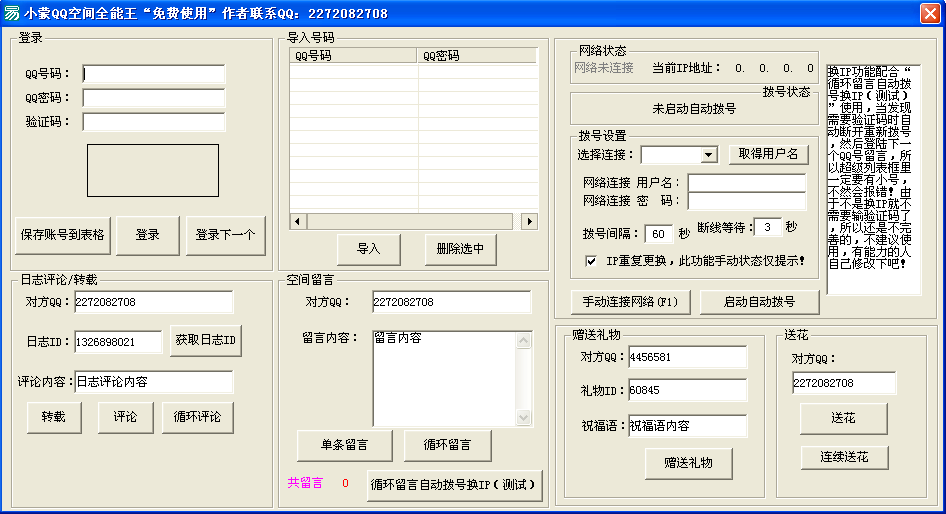Click the 网络连接 密码 input field

coord(746,201)
